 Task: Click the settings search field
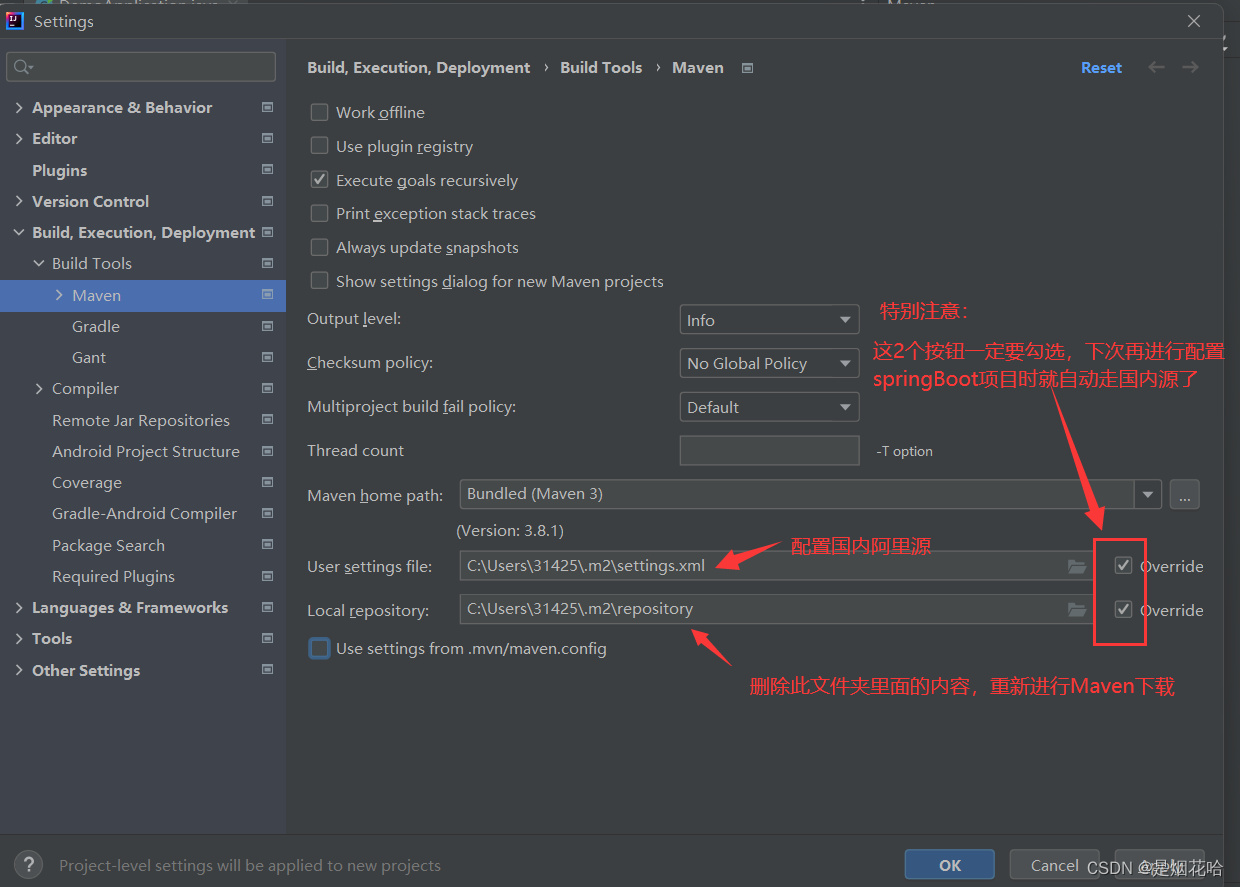(x=141, y=67)
